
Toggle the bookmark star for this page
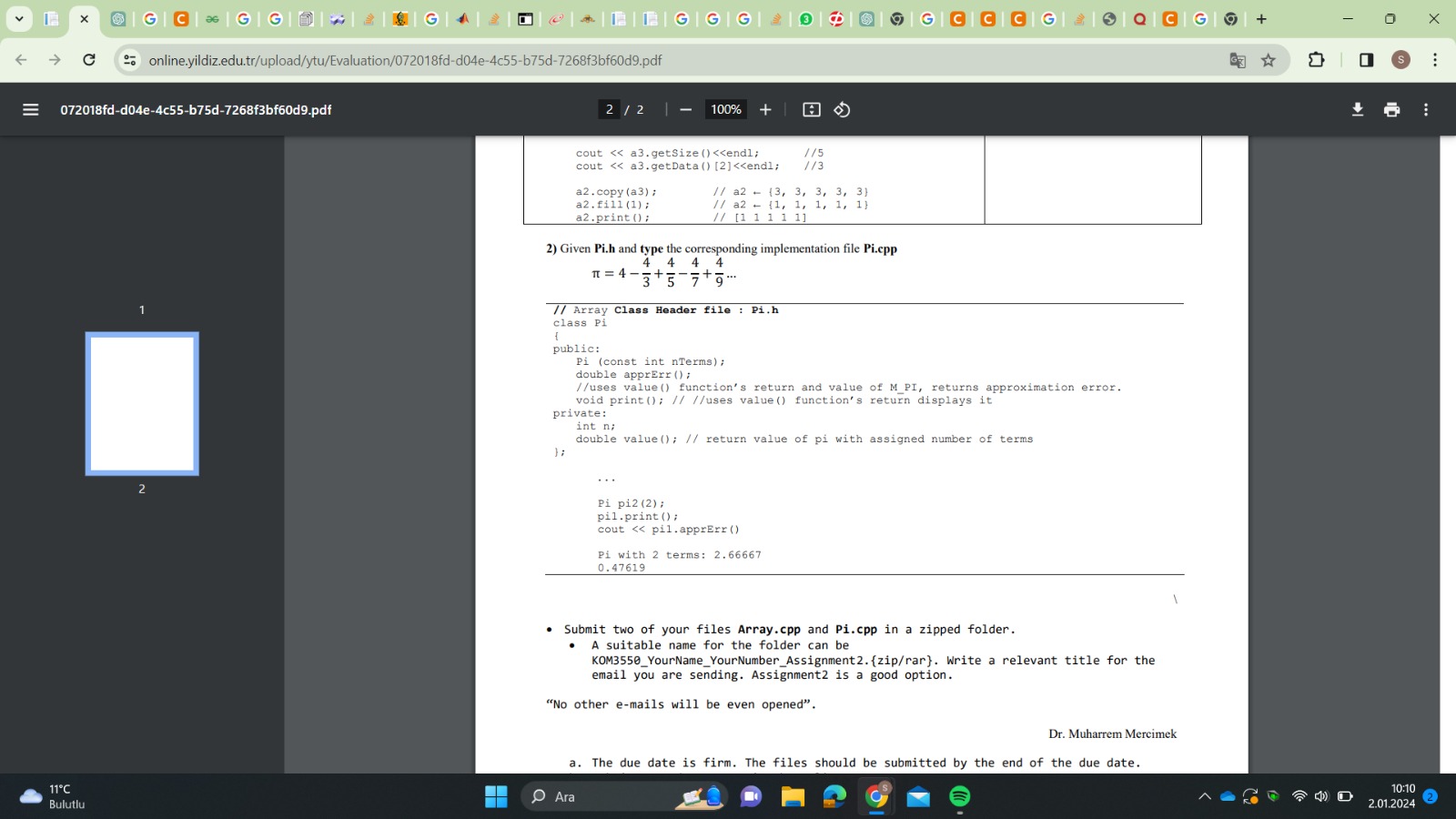pyautogui.click(x=1267, y=60)
